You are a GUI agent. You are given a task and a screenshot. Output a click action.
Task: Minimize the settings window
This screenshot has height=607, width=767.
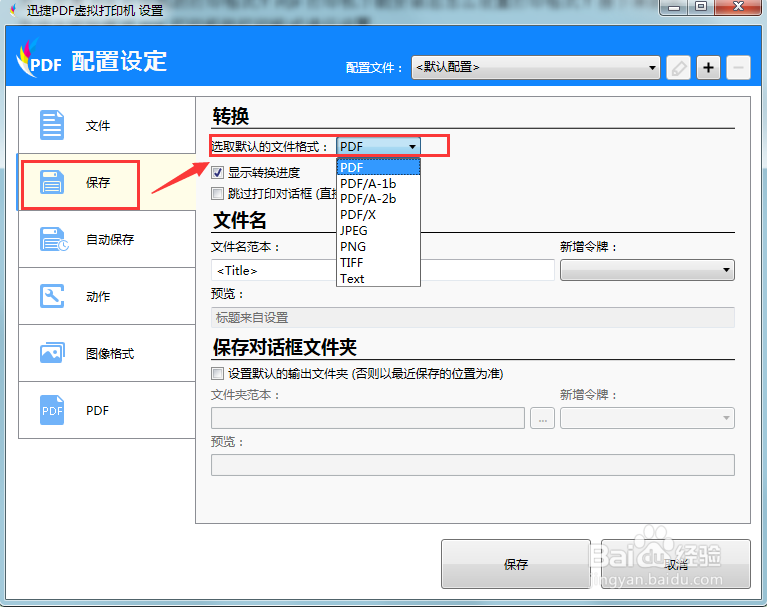674,7
